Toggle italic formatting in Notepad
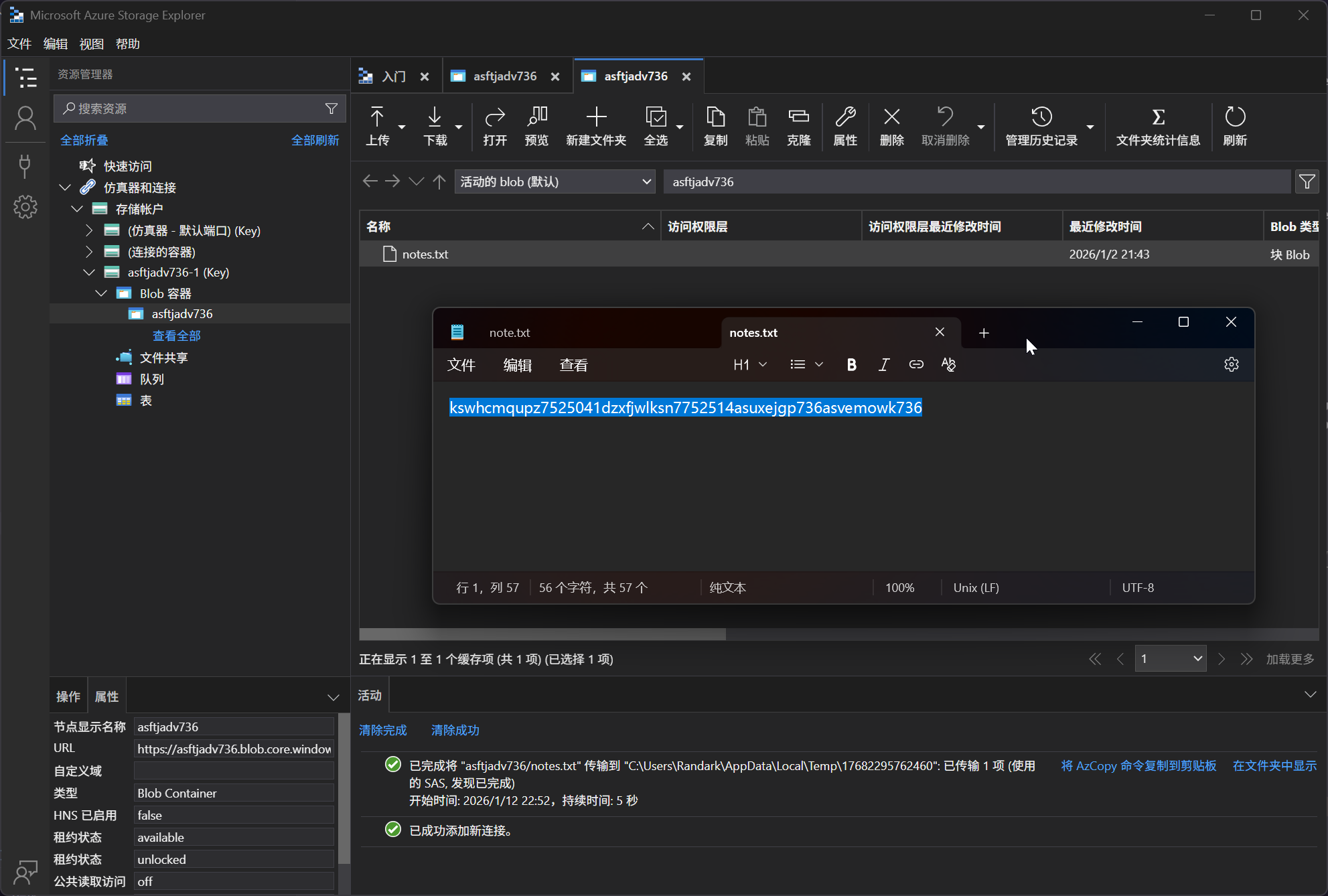The height and width of the screenshot is (896, 1328). [883, 364]
